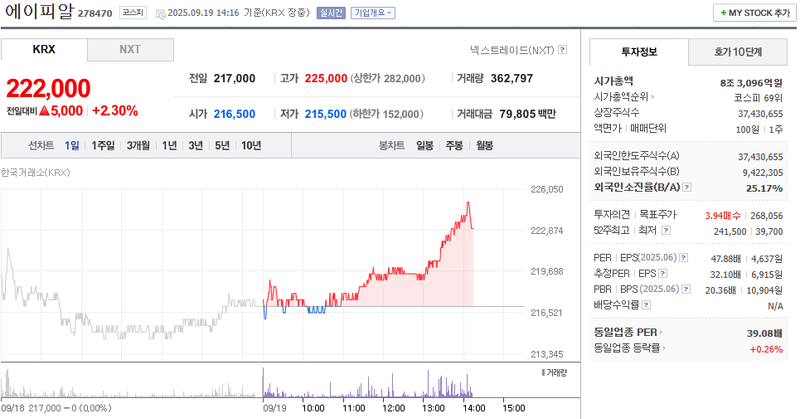Viewport: 800px width, 419px height.
Task: Click the 47.88배 PER value
Action: point(726,259)
